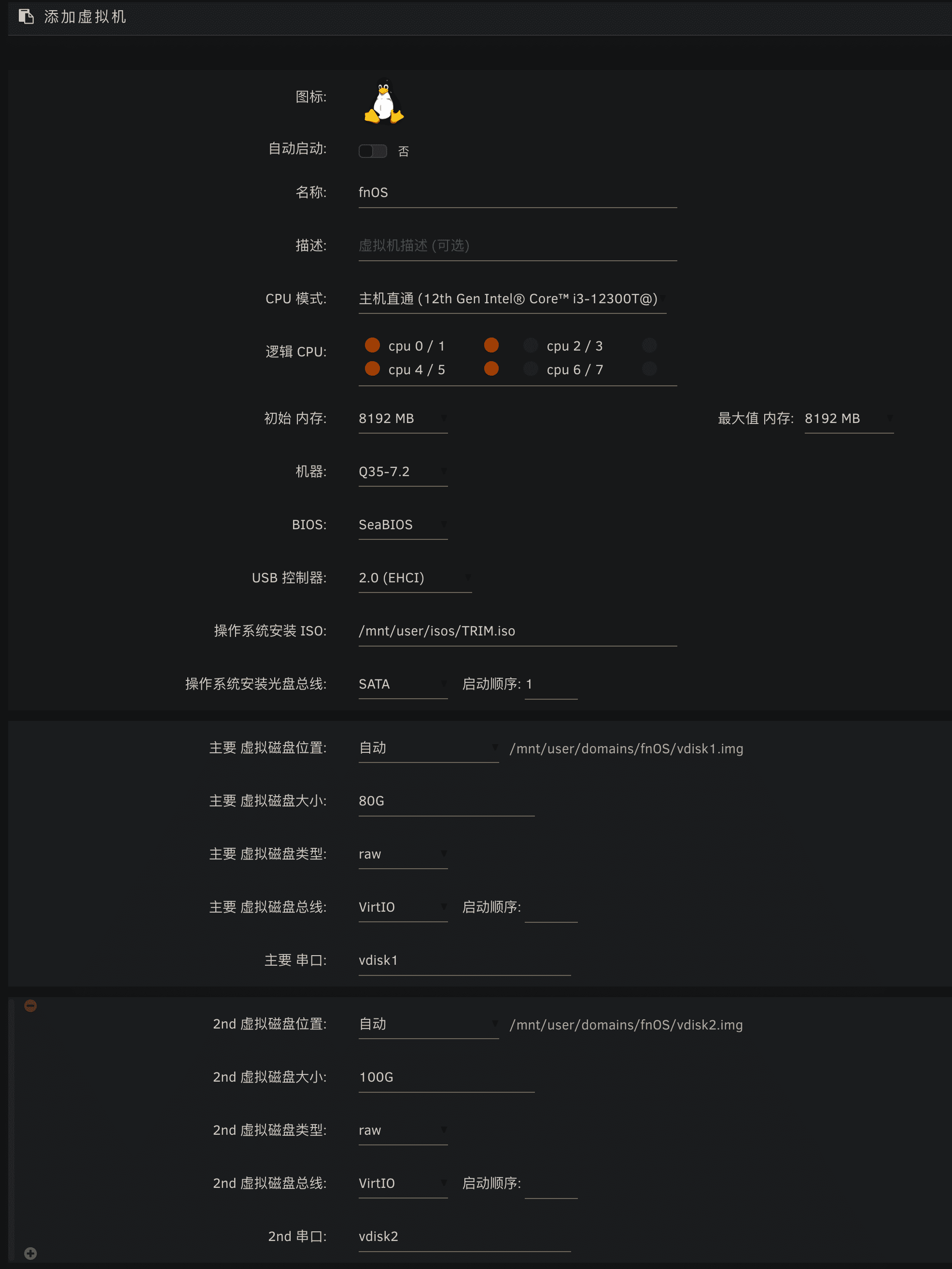Screen dimensions: 952x1269
Task: Check the cpu 3 checkbox
Action: pos(649,345)
